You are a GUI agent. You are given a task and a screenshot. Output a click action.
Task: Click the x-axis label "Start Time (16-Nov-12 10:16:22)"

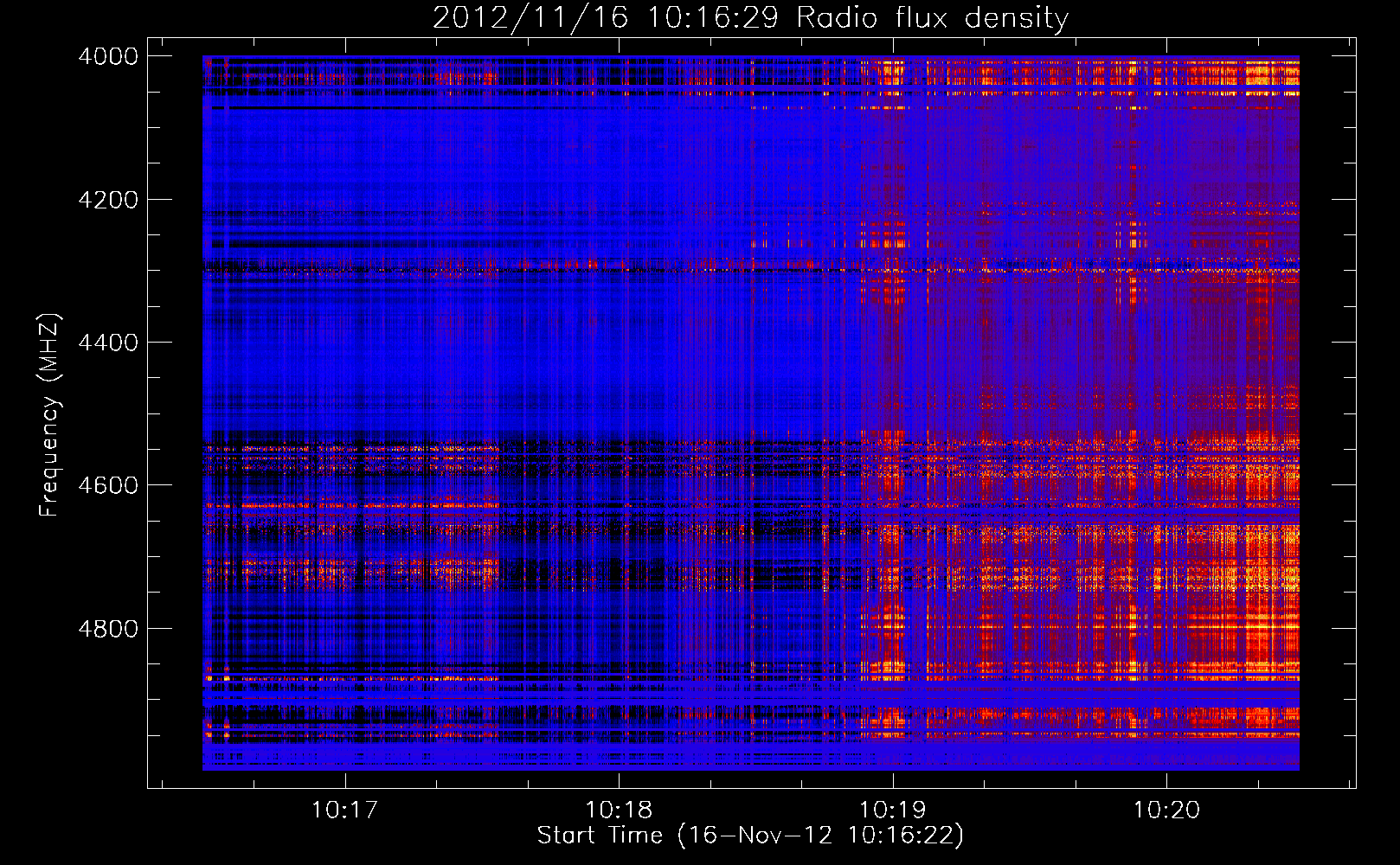[x=750, y=836]
